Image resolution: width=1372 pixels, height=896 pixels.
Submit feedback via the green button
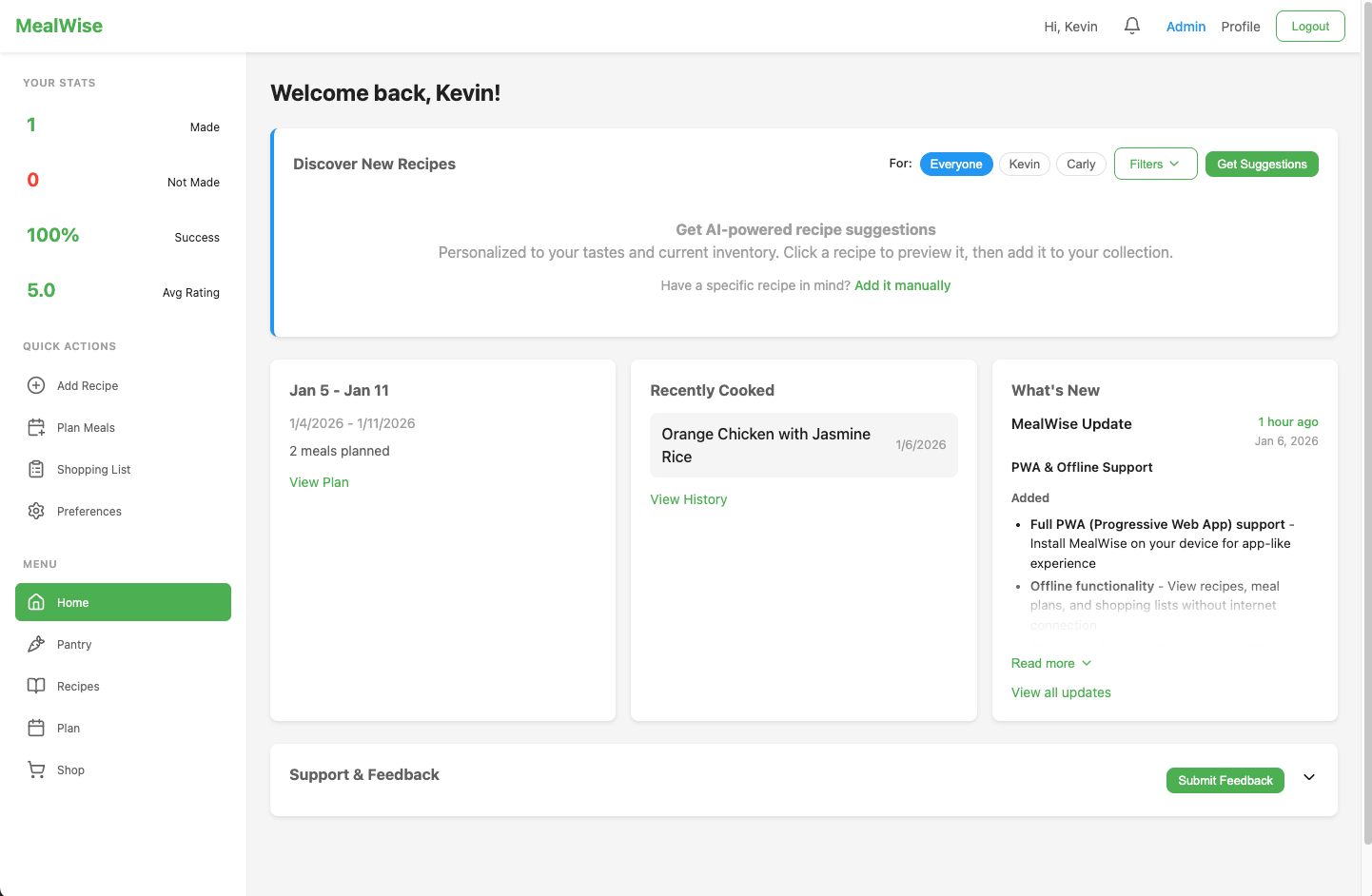tap(1225, 780)
